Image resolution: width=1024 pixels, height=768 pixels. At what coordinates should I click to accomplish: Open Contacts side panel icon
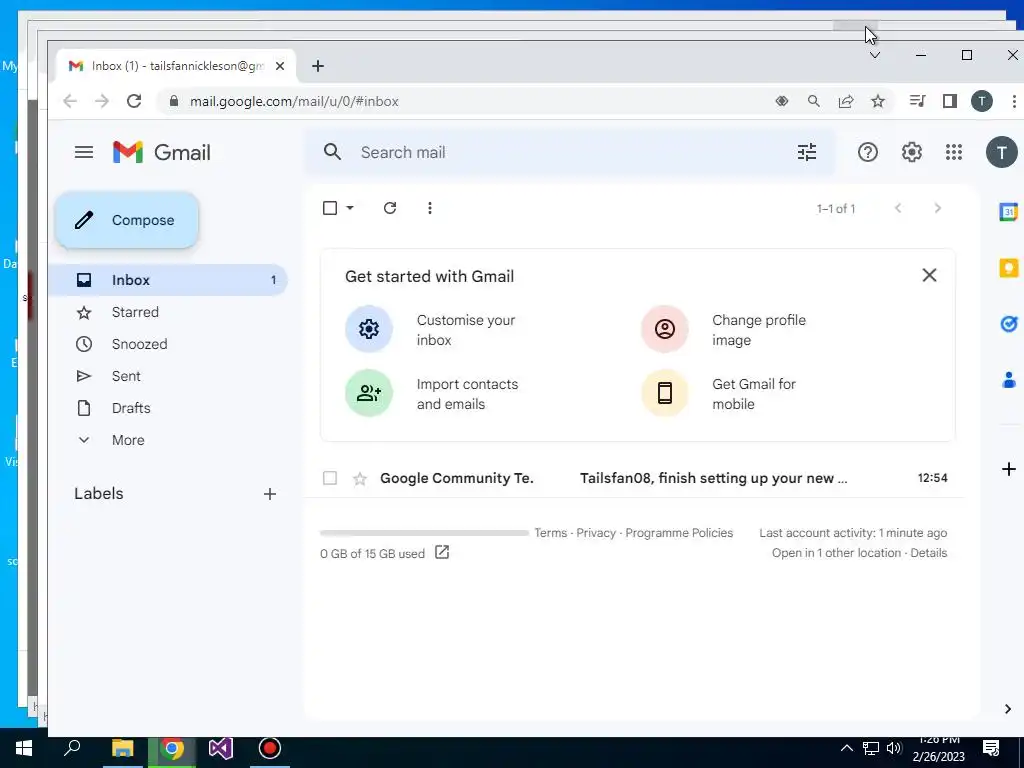[1008, 379]
